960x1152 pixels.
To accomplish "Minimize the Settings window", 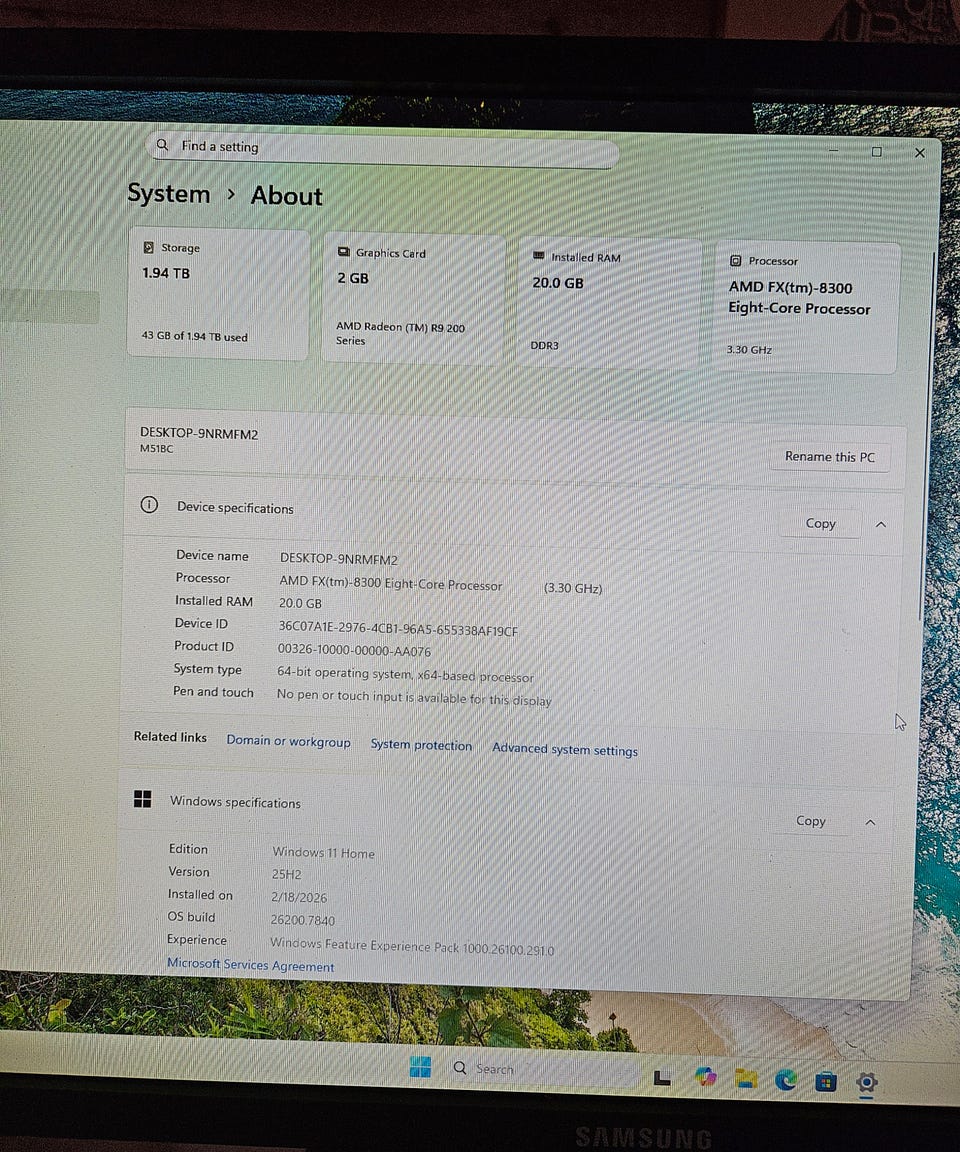I will tap(834, 150).
